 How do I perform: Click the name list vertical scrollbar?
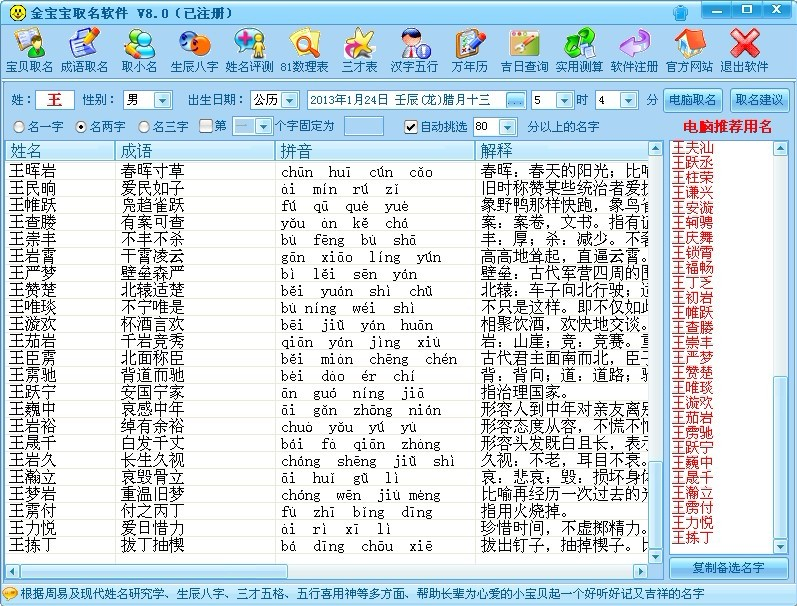[x=657, y=350]
